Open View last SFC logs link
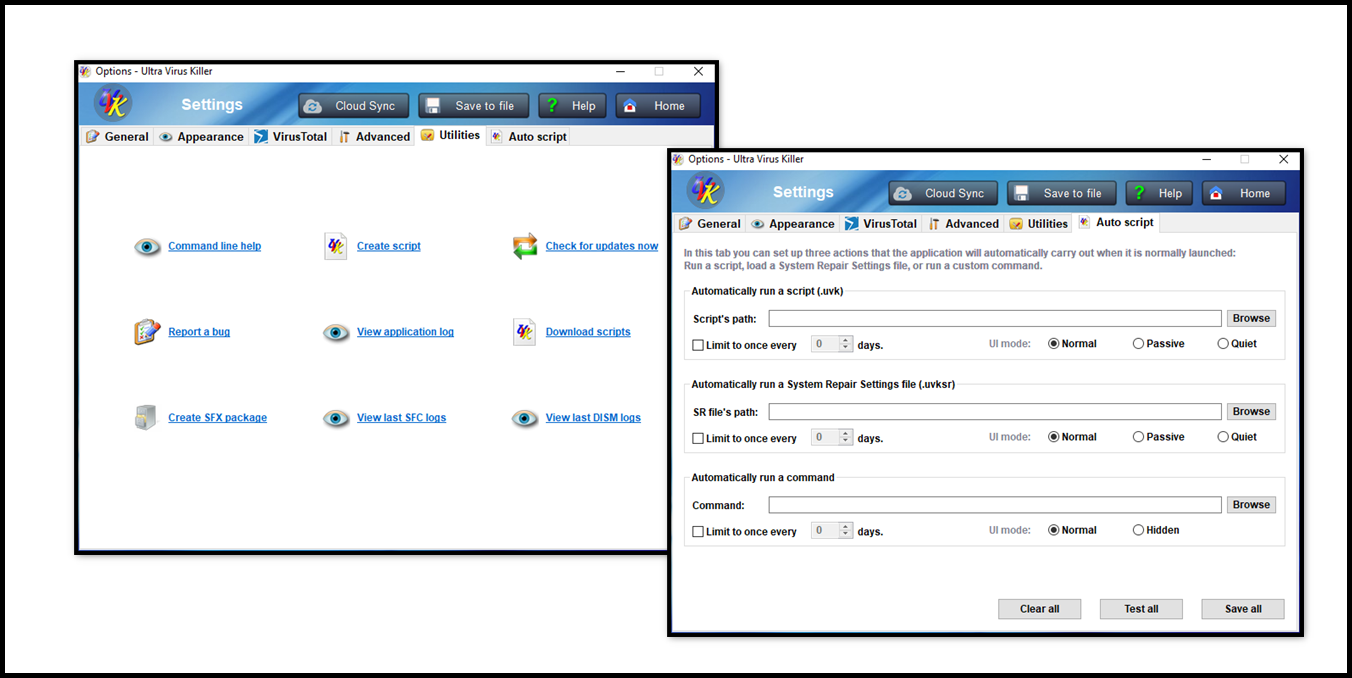This screenshot has width=1352, height=678. tap(401, 418)
